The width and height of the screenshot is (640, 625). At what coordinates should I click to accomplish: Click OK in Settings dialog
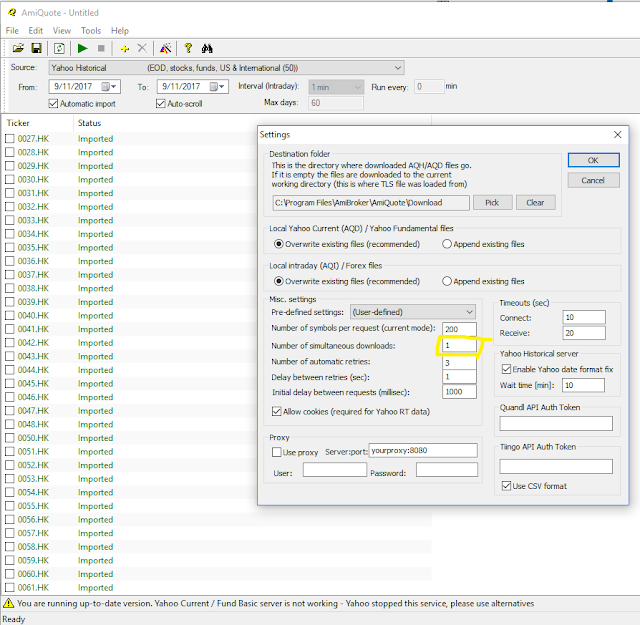tap(593, 160)
